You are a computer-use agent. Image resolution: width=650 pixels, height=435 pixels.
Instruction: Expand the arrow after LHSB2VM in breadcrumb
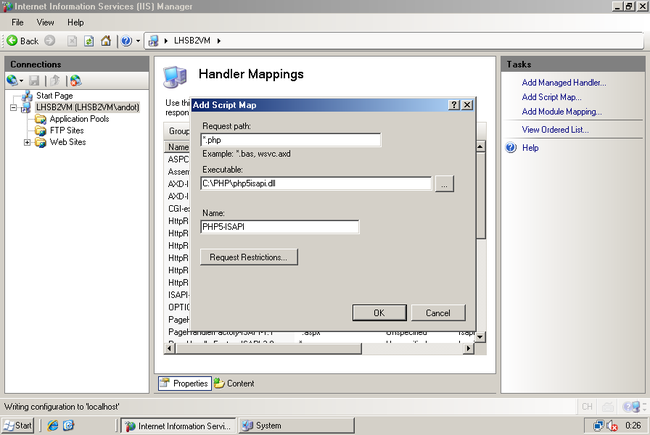click(218, 41)
